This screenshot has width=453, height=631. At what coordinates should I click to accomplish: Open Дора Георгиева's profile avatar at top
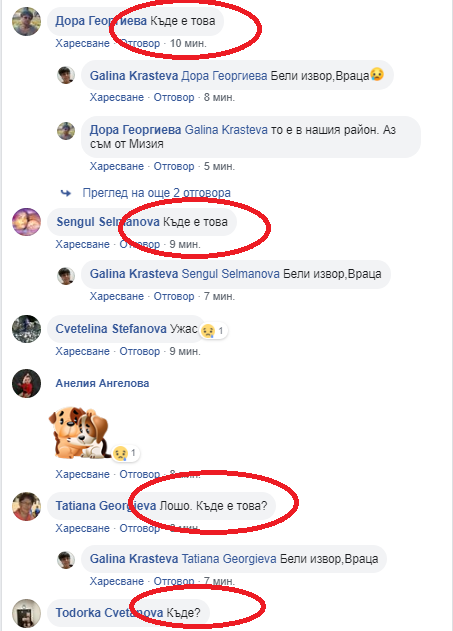(27, 22)
